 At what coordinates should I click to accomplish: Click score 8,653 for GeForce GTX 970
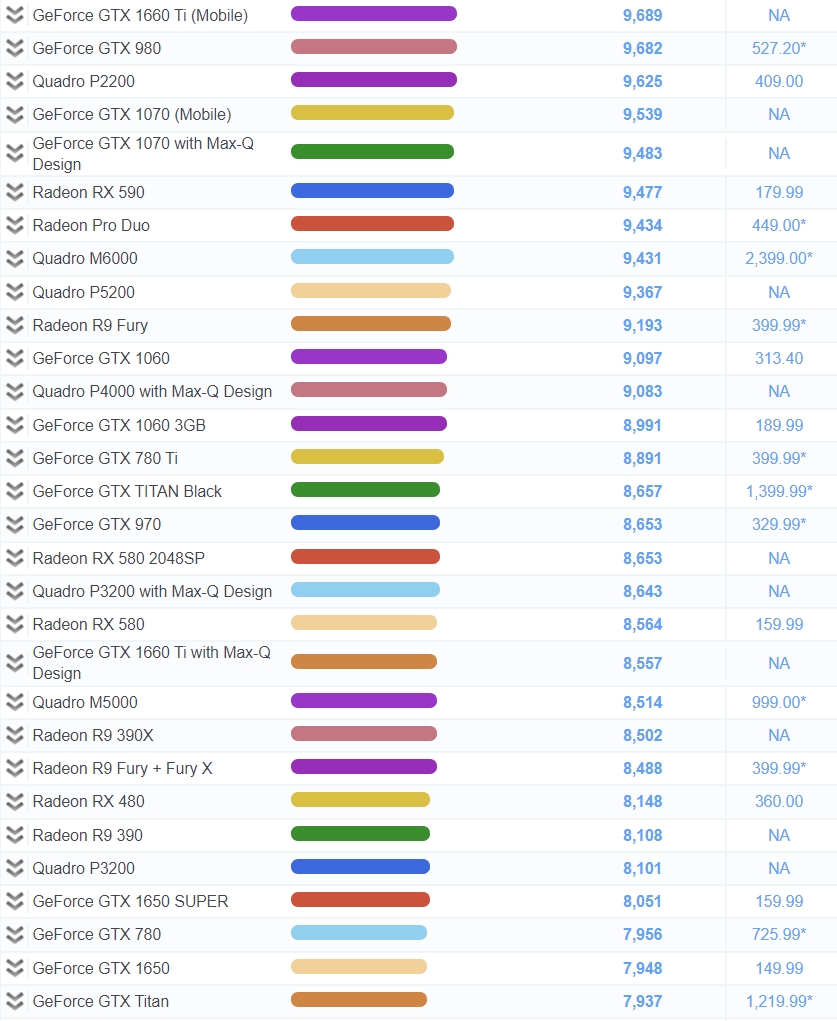pyautogui.click(x=642, y=525)
